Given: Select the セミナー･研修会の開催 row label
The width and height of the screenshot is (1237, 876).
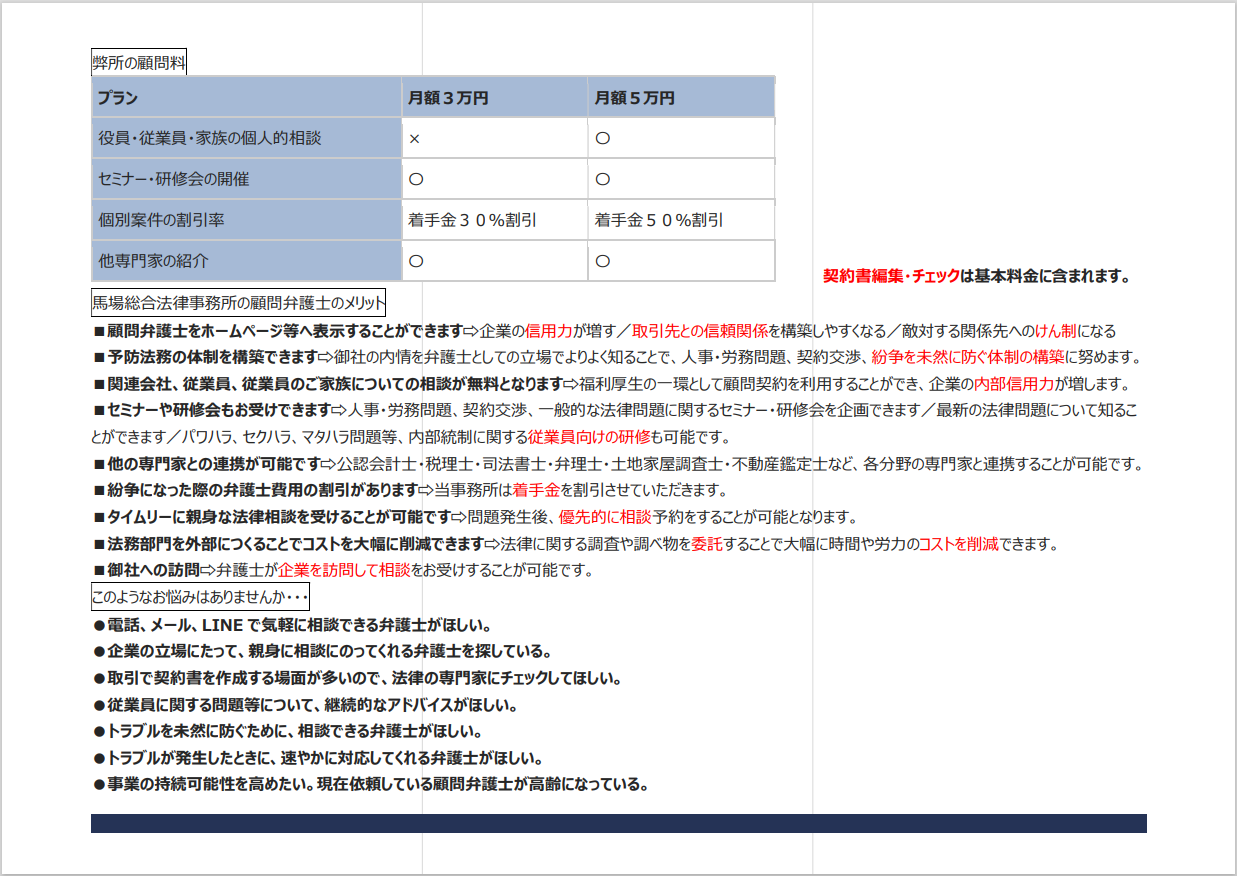Looking at the screenshot, I should click(173, 179).
